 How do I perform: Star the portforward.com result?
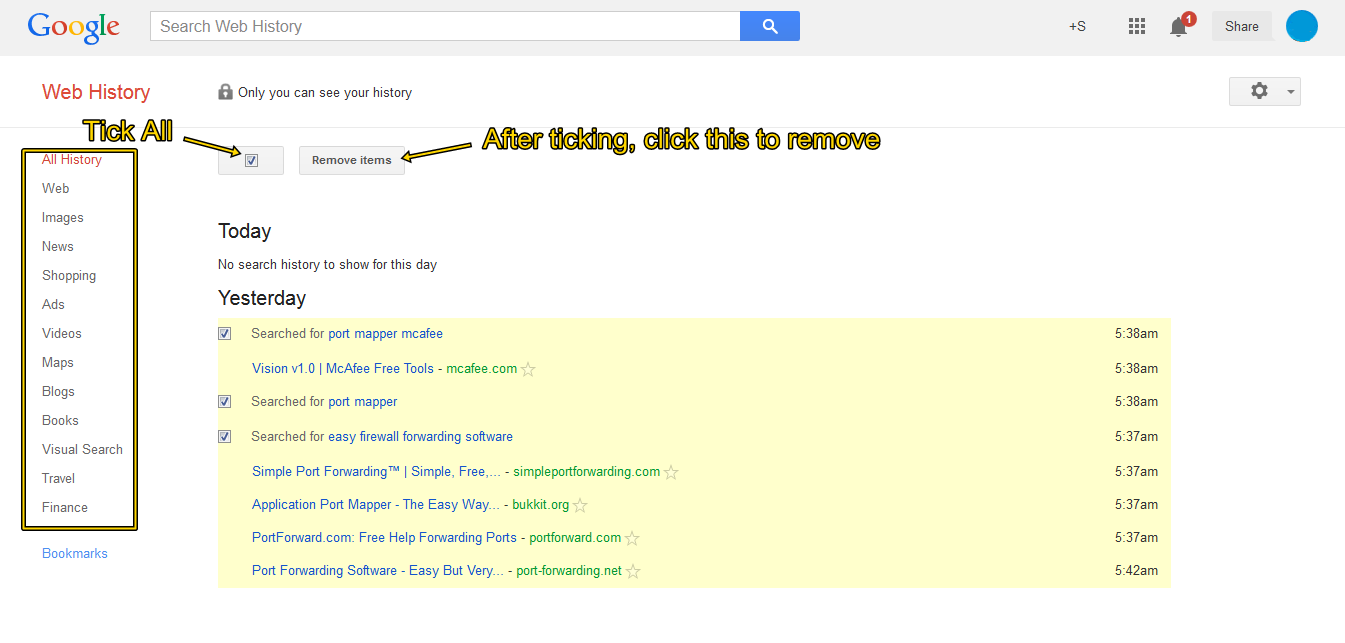[632, 539]
